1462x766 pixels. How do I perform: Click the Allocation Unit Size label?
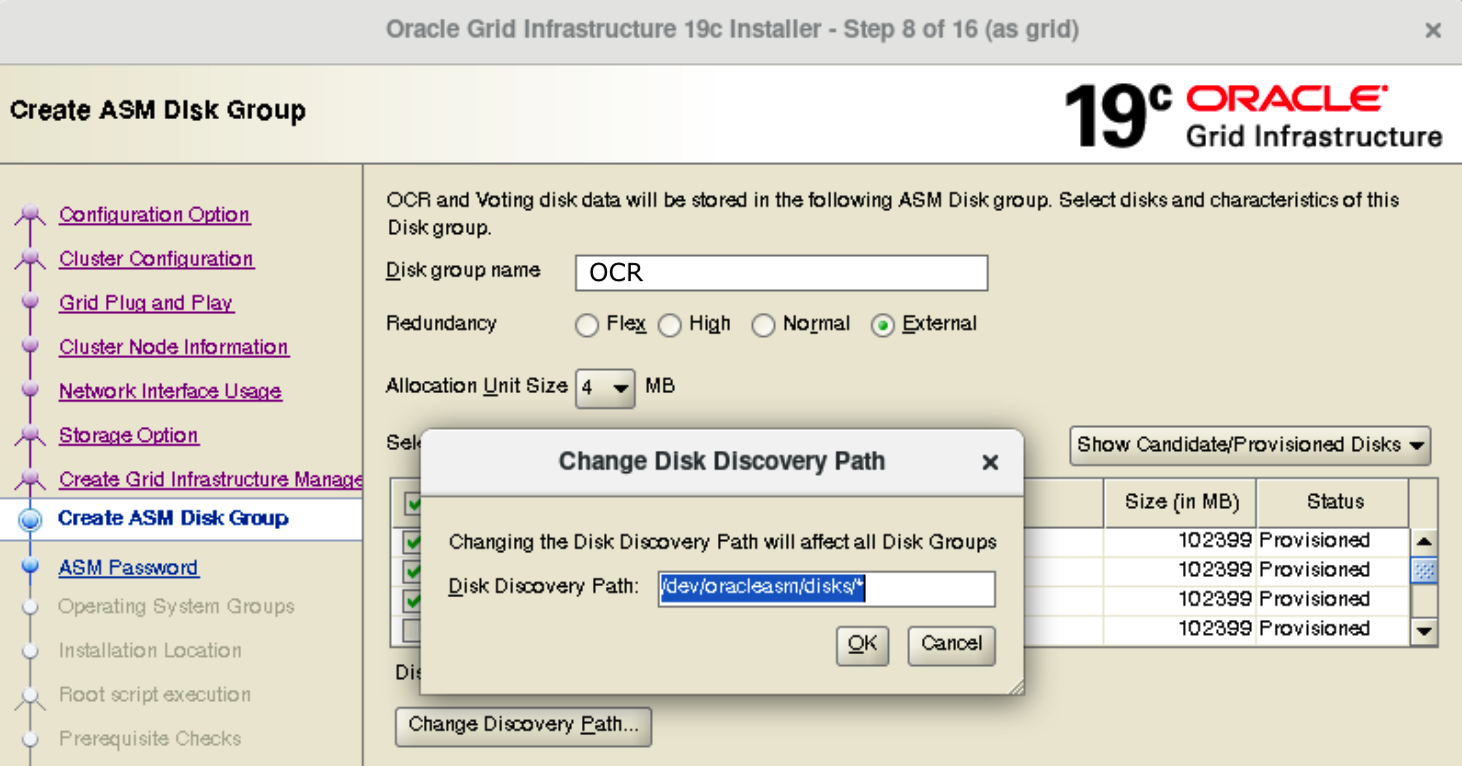pos(477,386)
